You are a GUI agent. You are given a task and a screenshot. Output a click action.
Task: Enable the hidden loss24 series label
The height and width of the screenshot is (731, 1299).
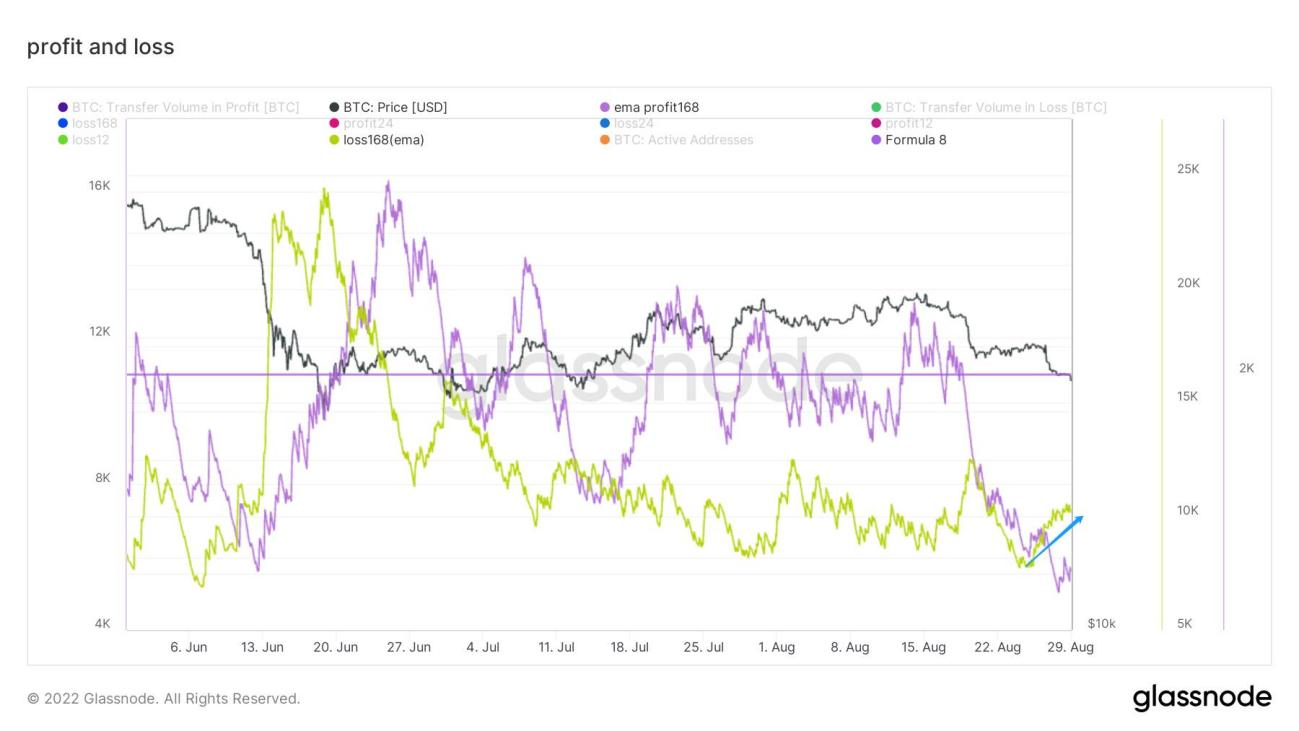click(633, 123)
